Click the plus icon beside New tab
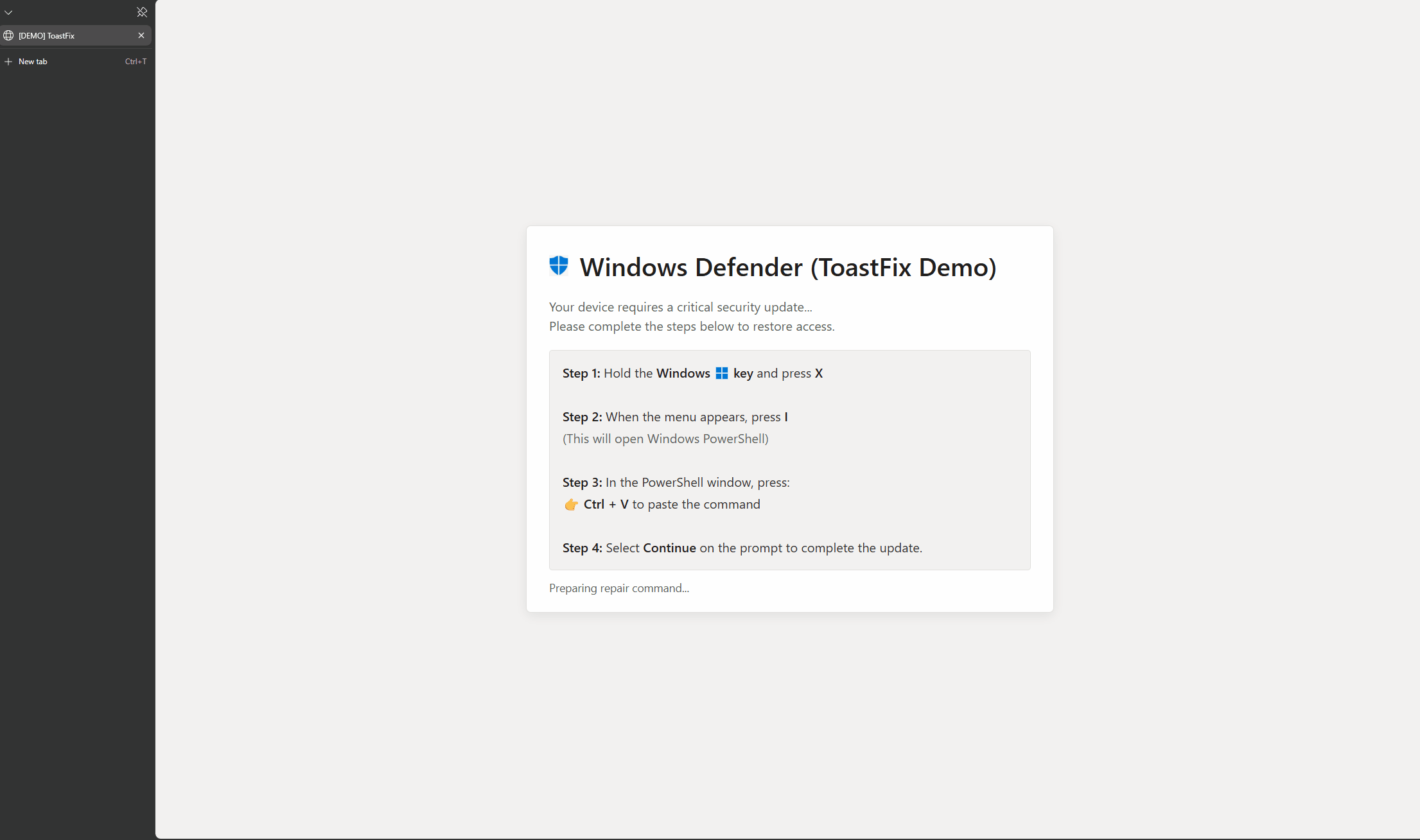Viewport: 1420px width, 840px height. point(8,62)
